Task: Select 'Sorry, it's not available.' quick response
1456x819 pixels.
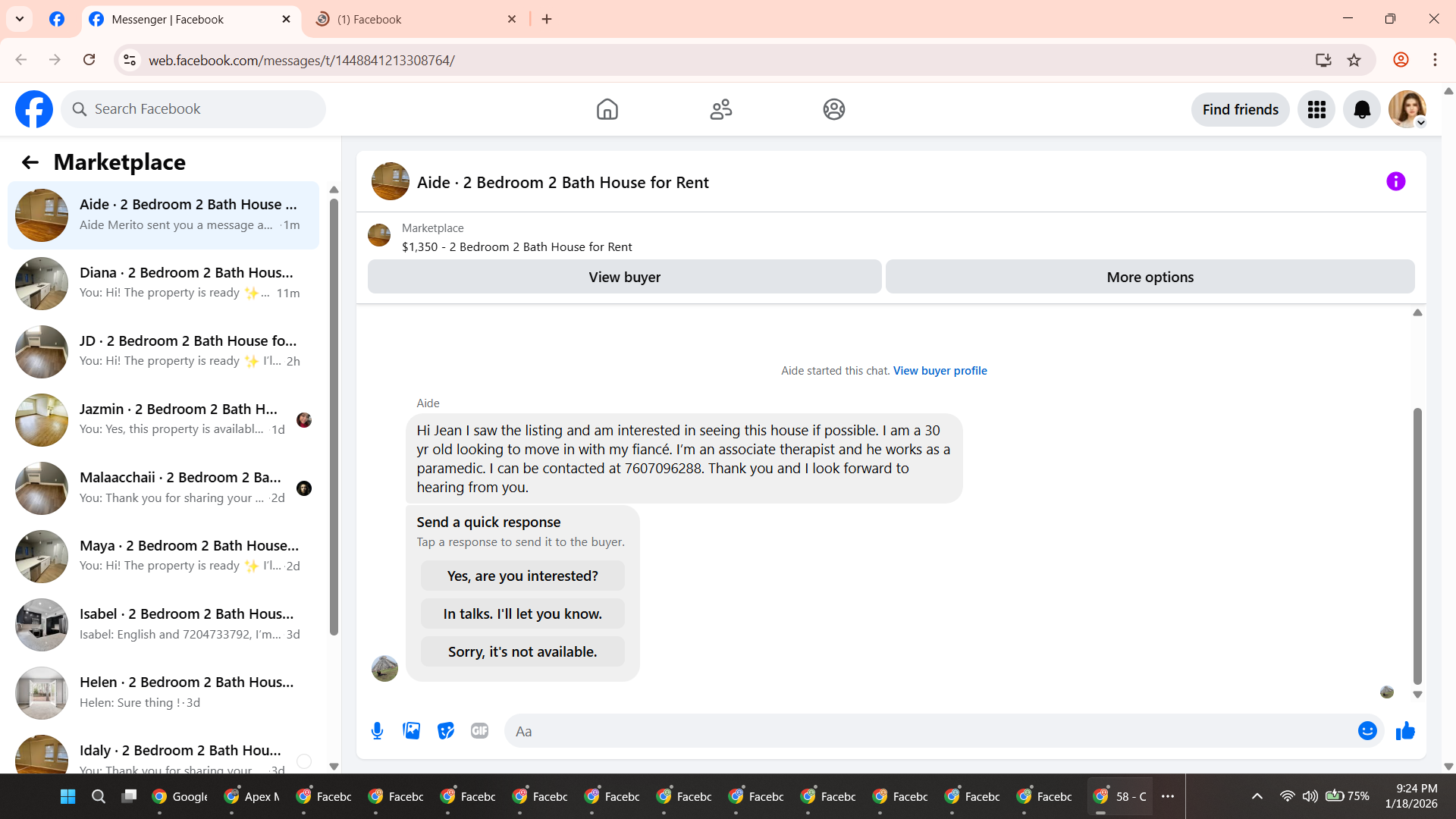Action: coord(522,652)
